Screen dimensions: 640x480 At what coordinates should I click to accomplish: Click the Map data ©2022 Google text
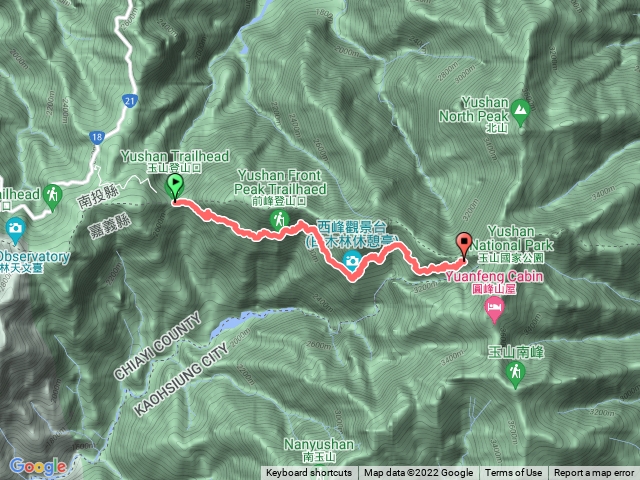(418, 473)
